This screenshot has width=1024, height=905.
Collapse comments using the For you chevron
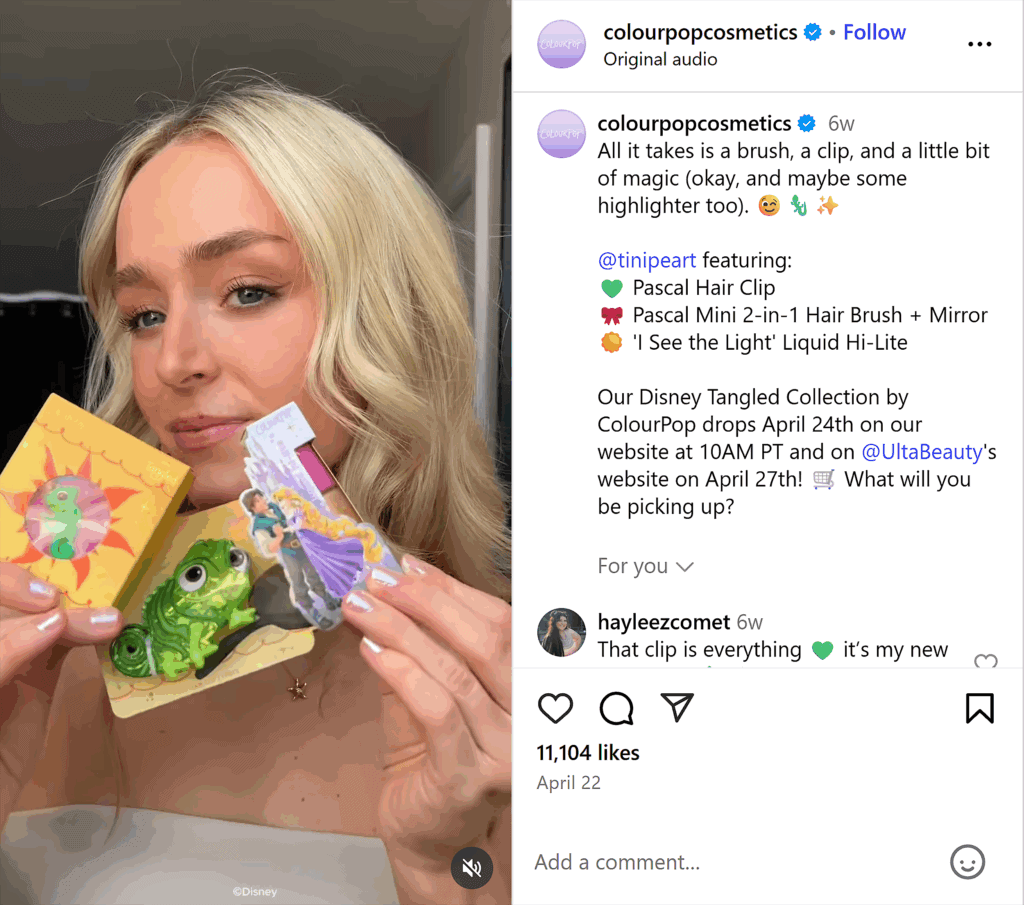tap(686, 567)
